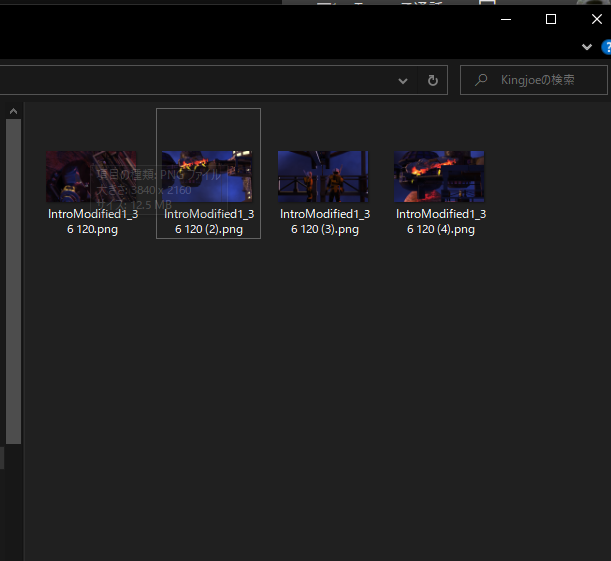Expand the ribbon with the chevron
The width and height of the screenshot is (611, 561).
click(x=587, y=47)
